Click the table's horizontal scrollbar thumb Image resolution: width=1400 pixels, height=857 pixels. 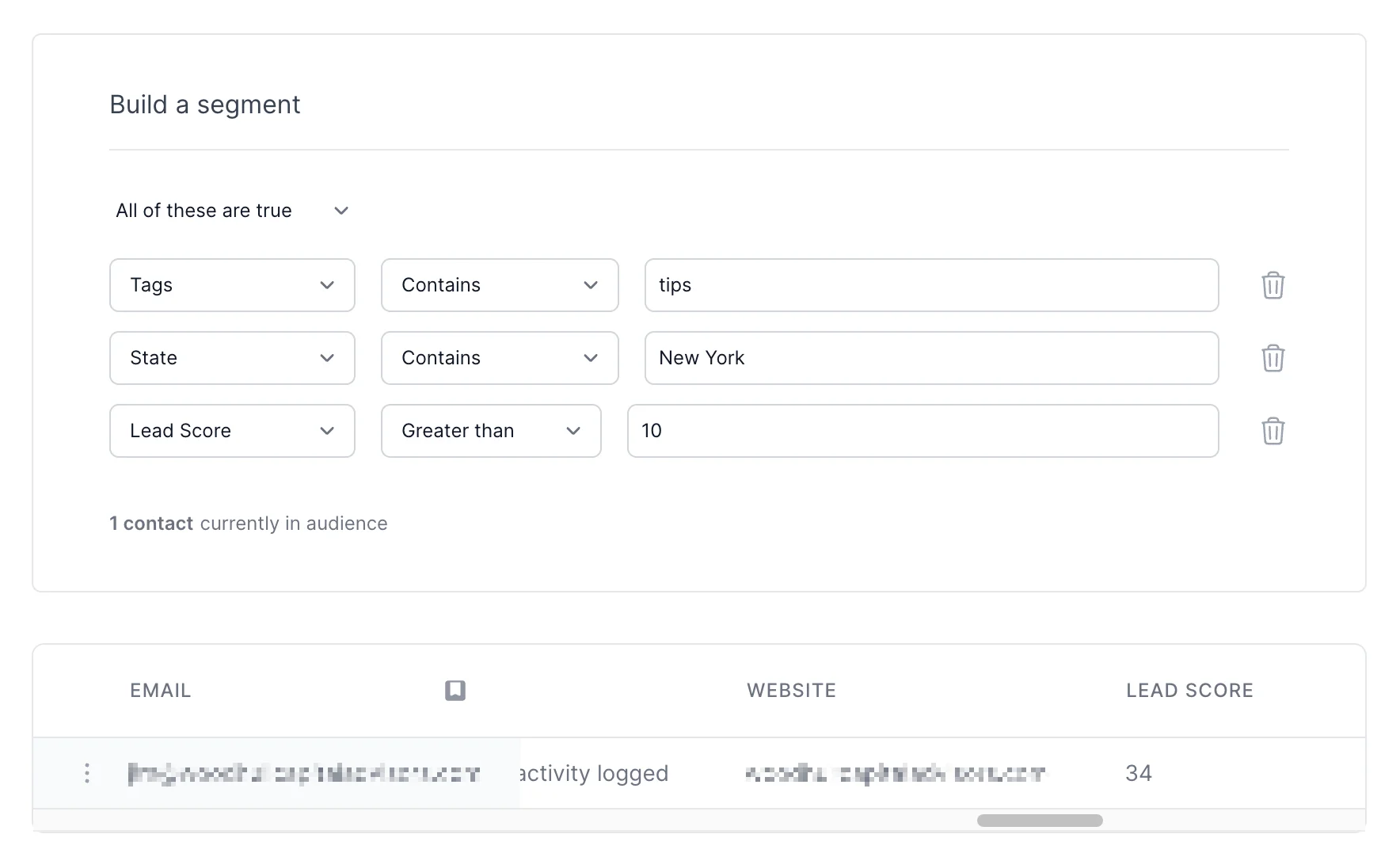coord(1040,821)
